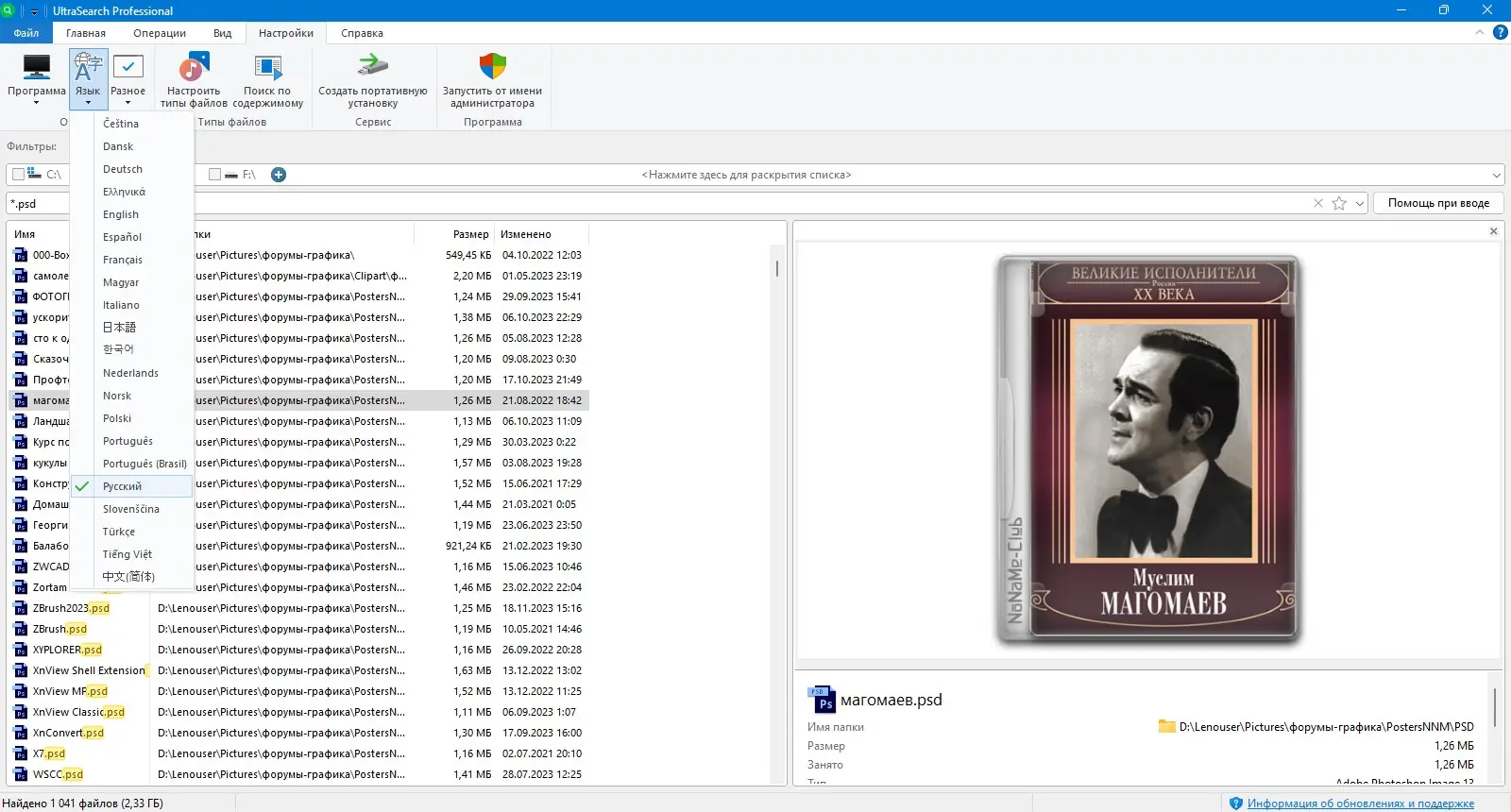Click the *.psd search input field
Viewport: 1511px width, 812px height.
point(686,203)
